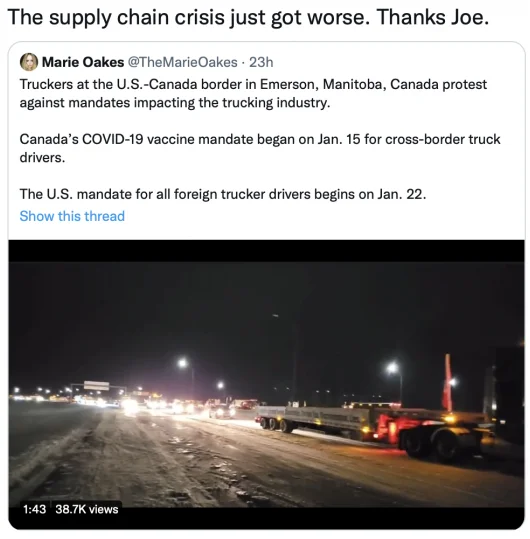Viewport: 530px width, 539px height.
Task: Click the 1:43 duration badge
Action: [x=34, y=509]
